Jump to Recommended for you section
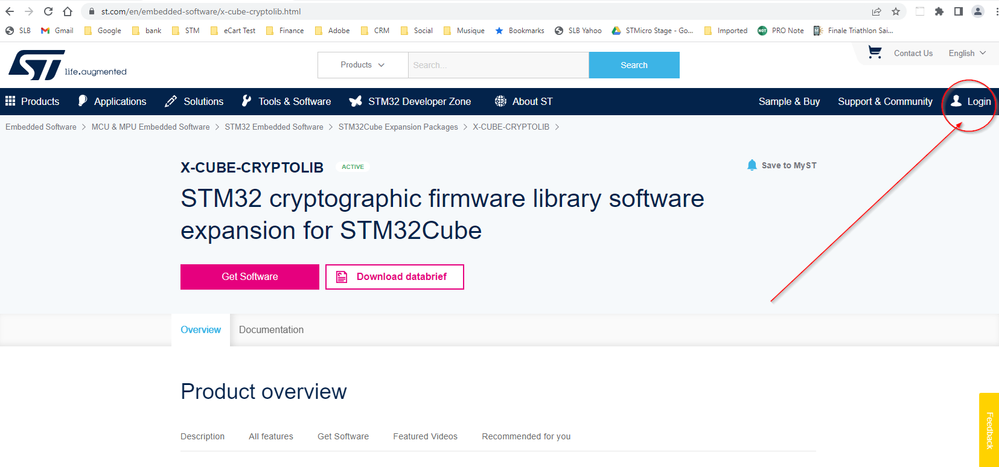The height and width of the screenshot is (467, 999). [526, 436]
